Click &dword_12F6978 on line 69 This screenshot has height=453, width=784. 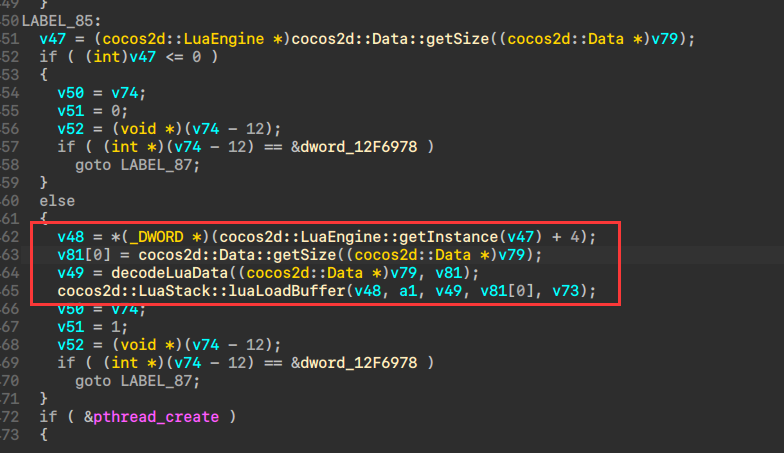pos(354,363)
